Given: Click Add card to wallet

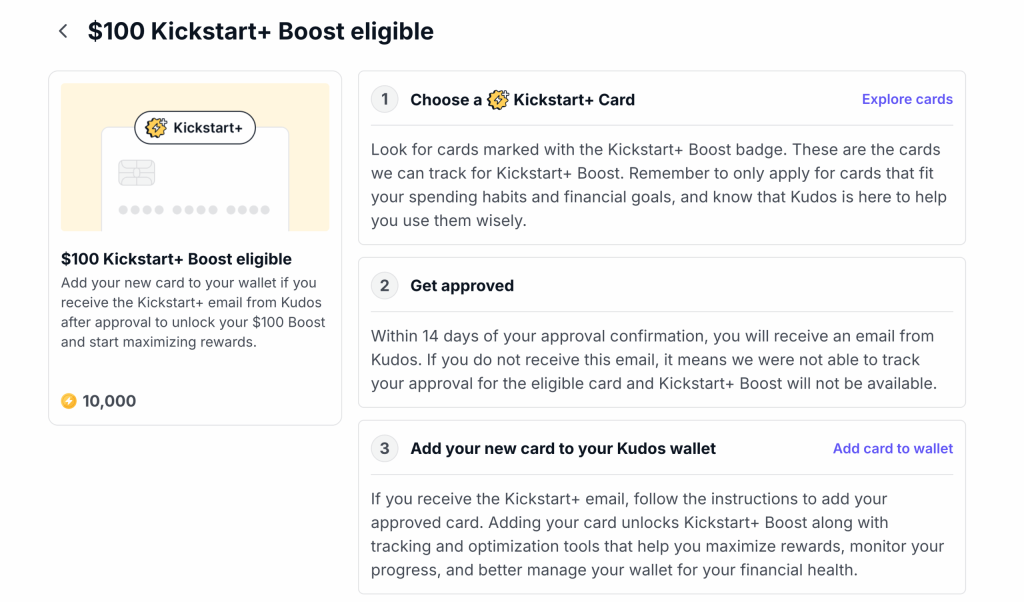Looking at the screenshot, I should 892,448.
